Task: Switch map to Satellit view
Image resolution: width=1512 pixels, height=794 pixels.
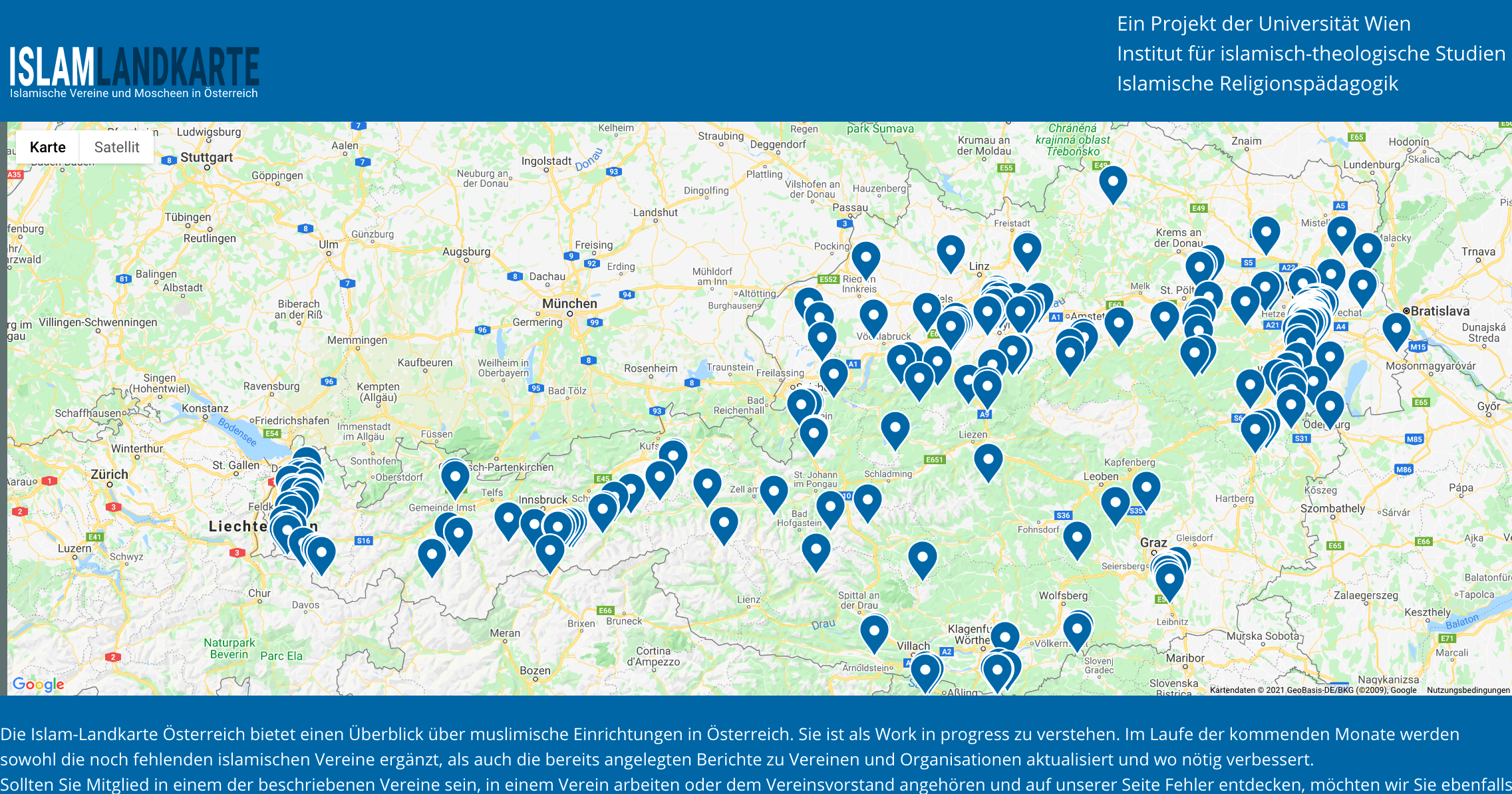Action: [x=116, y=147]
